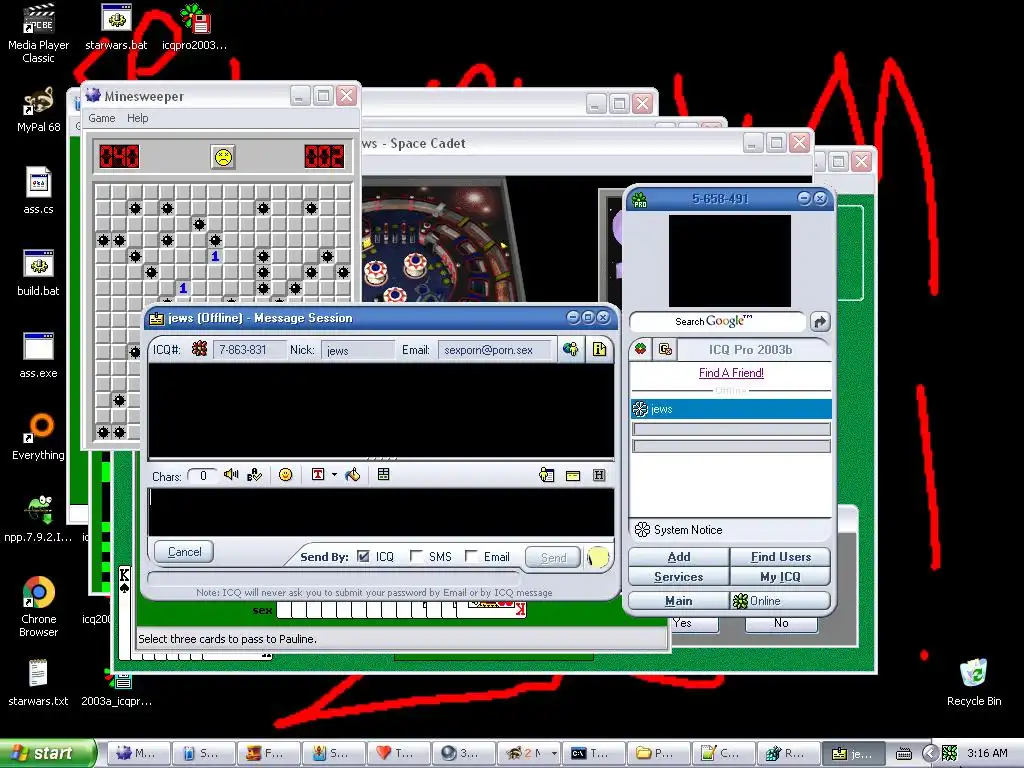Click the ICQ flower tray icon near clock

949,753
